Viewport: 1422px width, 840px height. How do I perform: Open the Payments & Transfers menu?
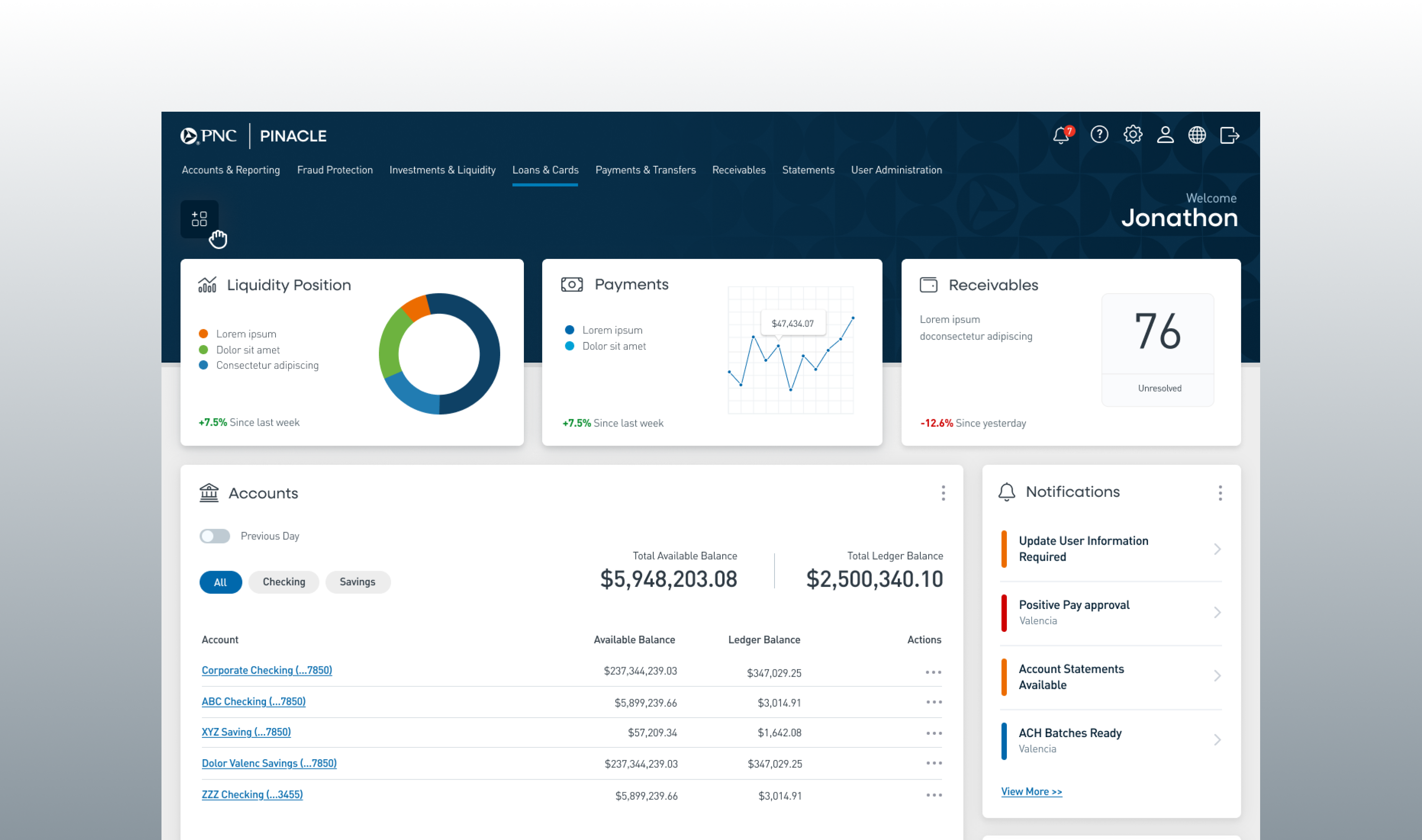click(x=645, y=170)
